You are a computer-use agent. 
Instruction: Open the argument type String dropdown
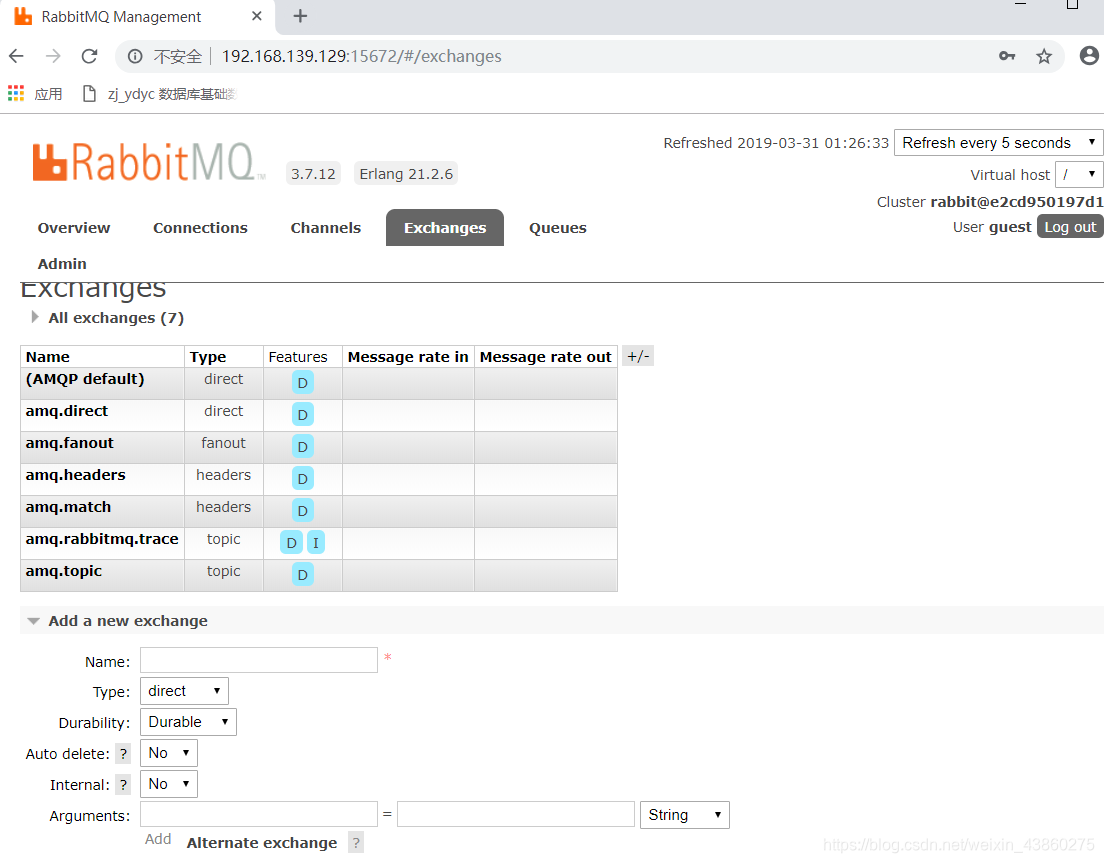(684, 815)
